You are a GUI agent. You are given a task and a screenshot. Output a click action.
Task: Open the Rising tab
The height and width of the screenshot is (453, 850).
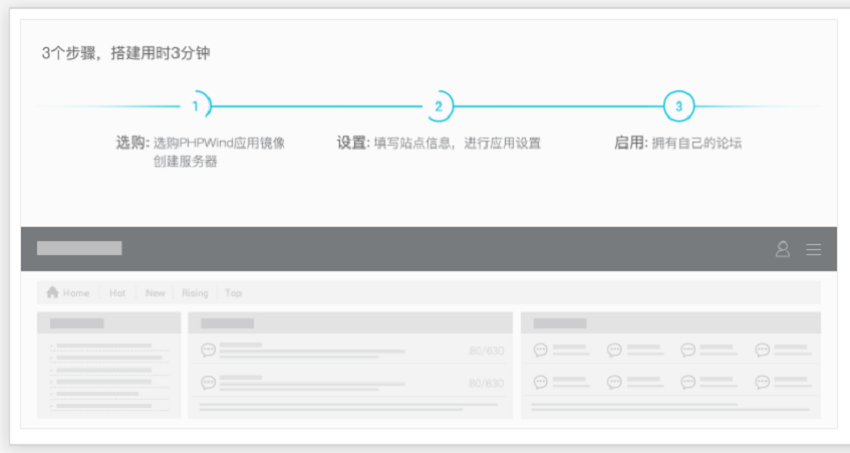tap(195, 293)
